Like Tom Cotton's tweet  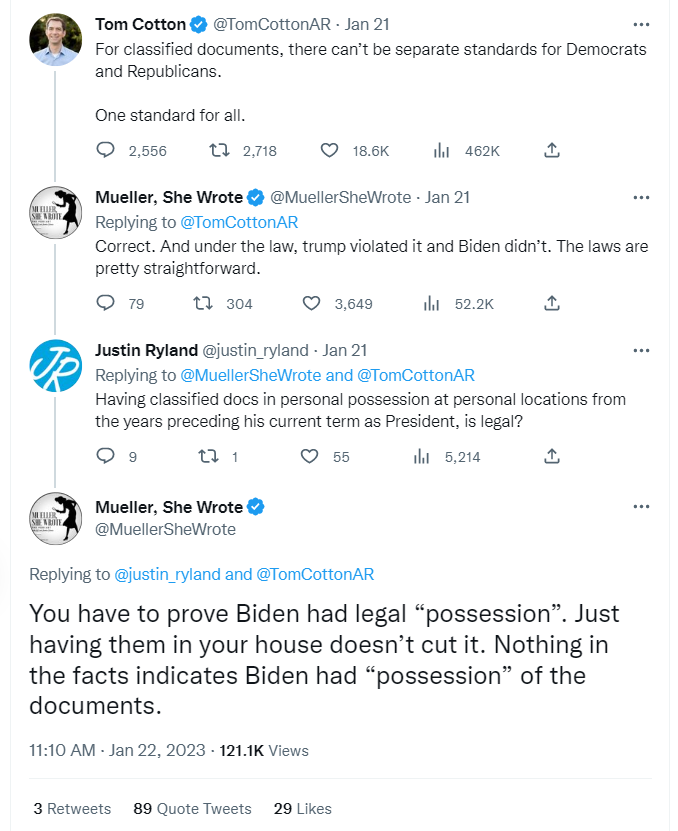[330, 151]
